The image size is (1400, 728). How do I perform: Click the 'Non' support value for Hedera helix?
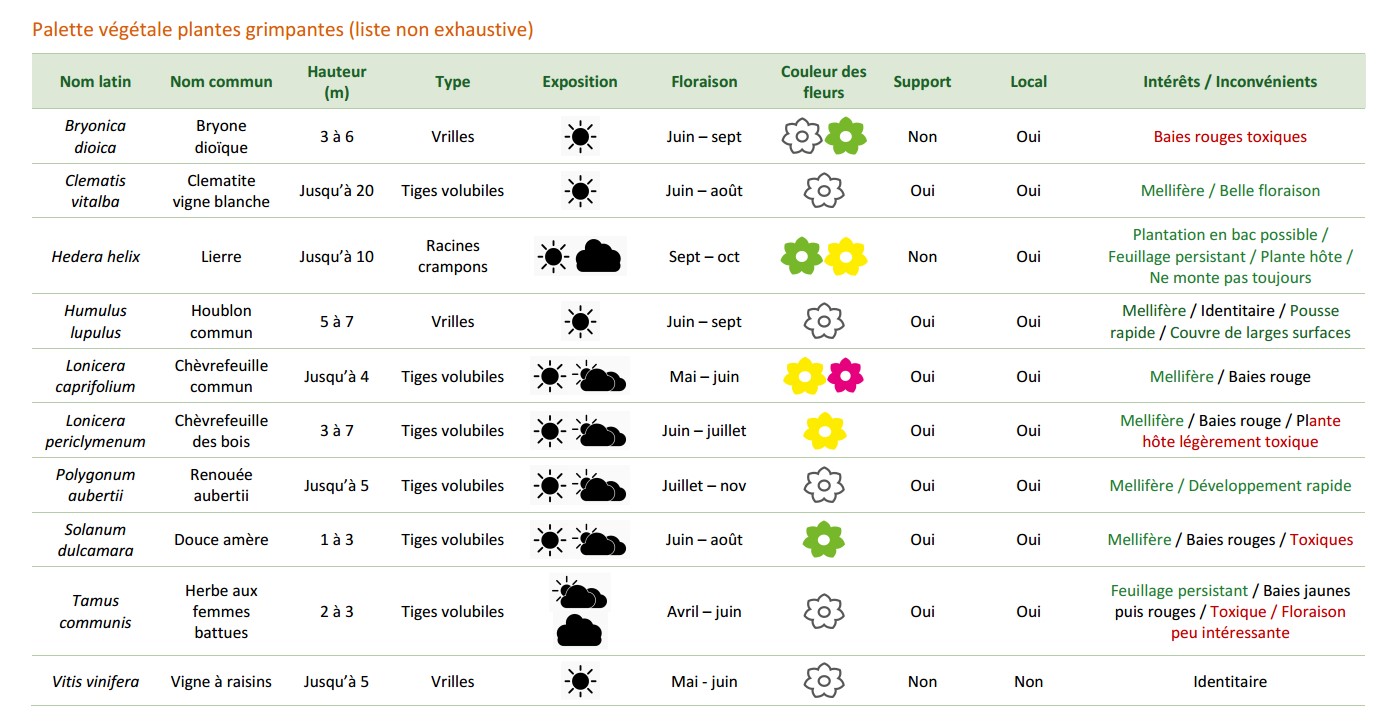pos(922,257)
